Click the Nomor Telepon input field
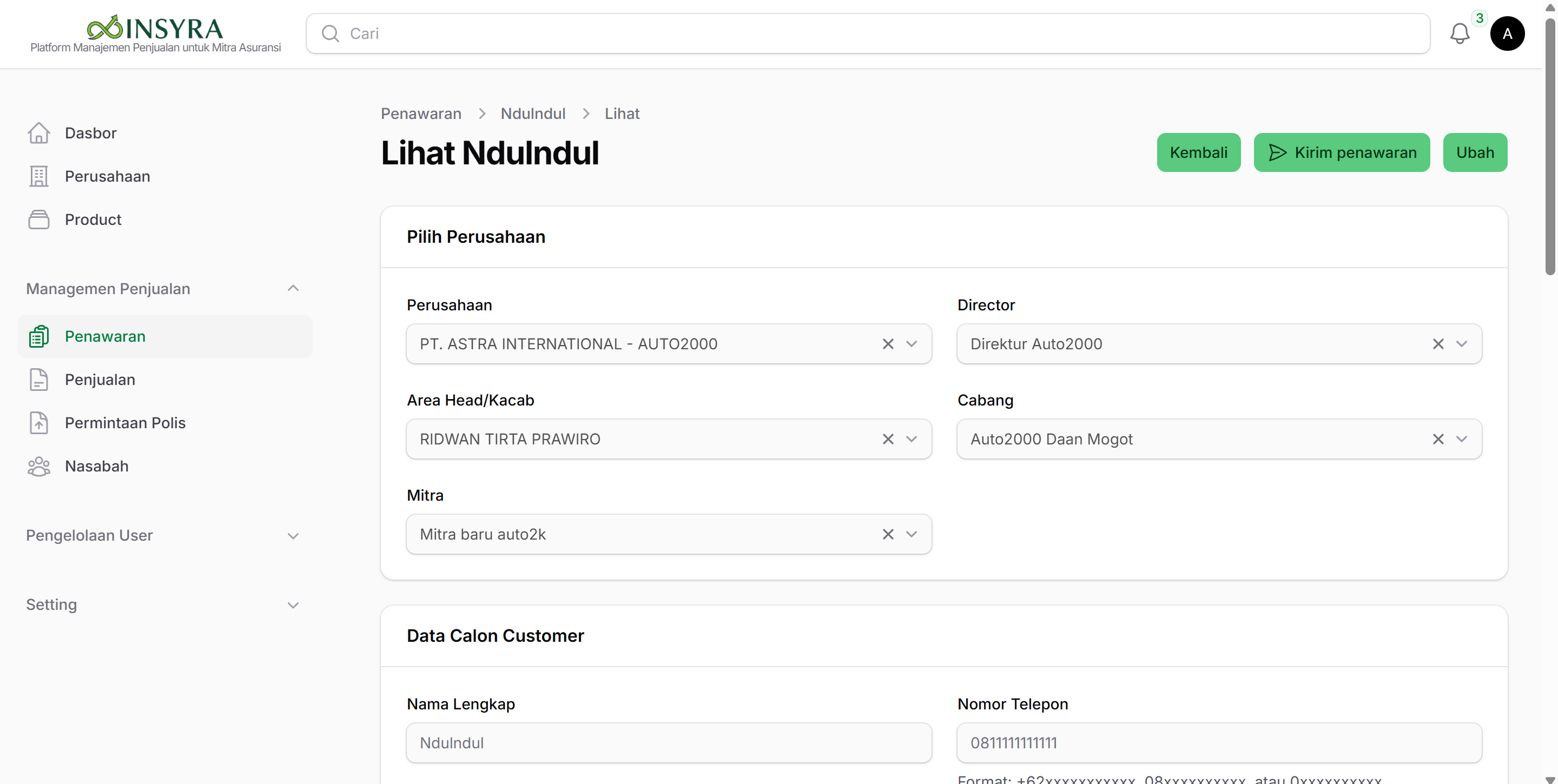Image resolution: width=1558 pixels, height=784 pixels. coord(1219,743)
